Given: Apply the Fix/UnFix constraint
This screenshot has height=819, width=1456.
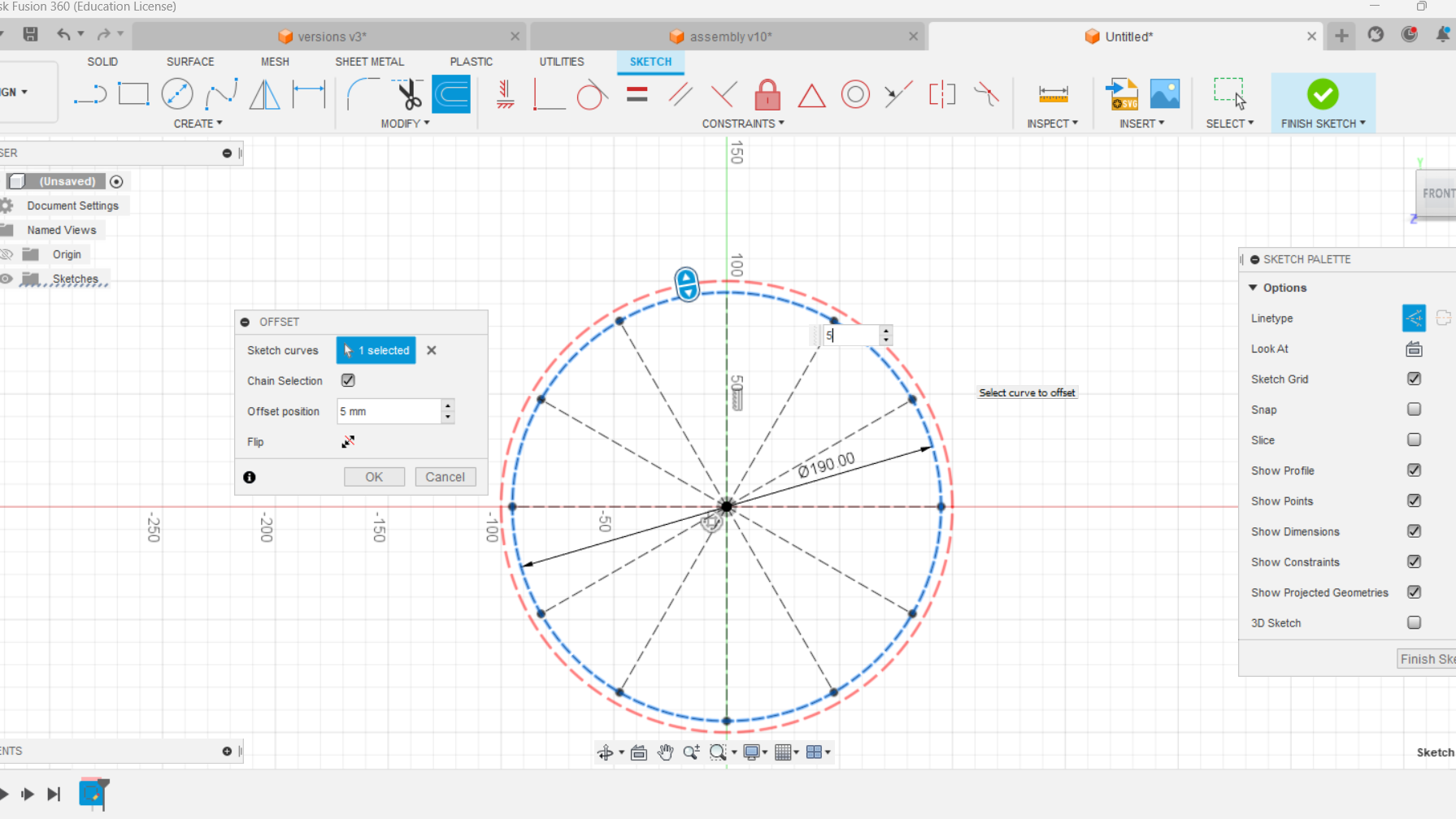Looking at the screenshot, I should [x=767, y=95].
